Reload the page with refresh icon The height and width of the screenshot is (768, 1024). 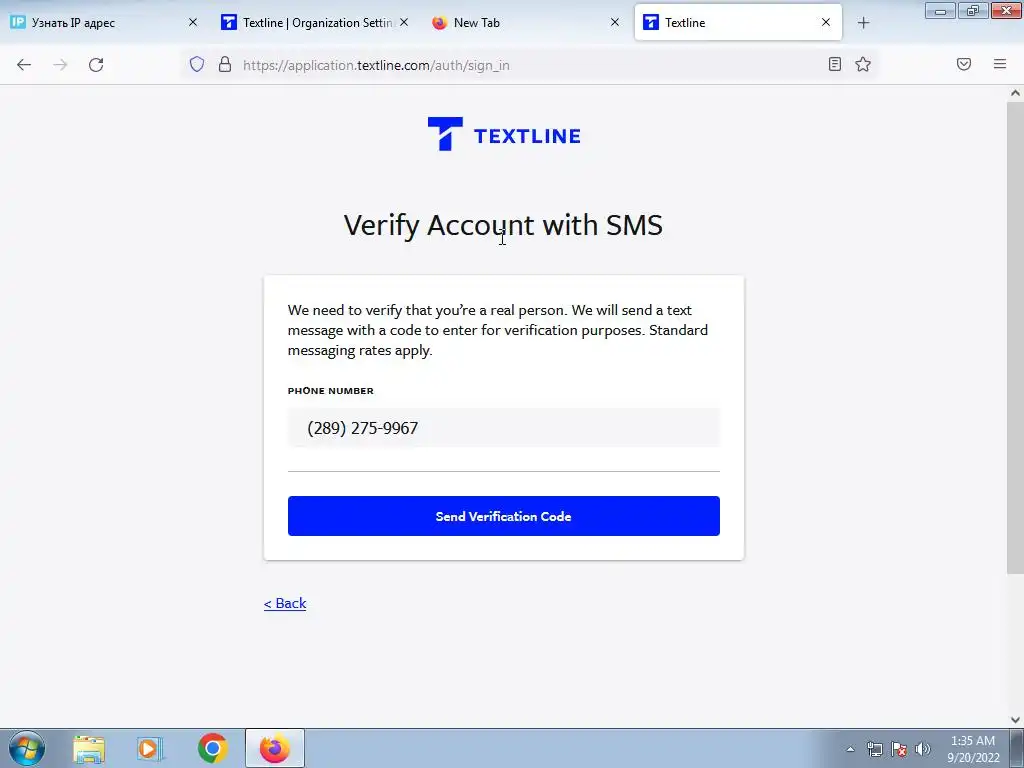[96, 65]
